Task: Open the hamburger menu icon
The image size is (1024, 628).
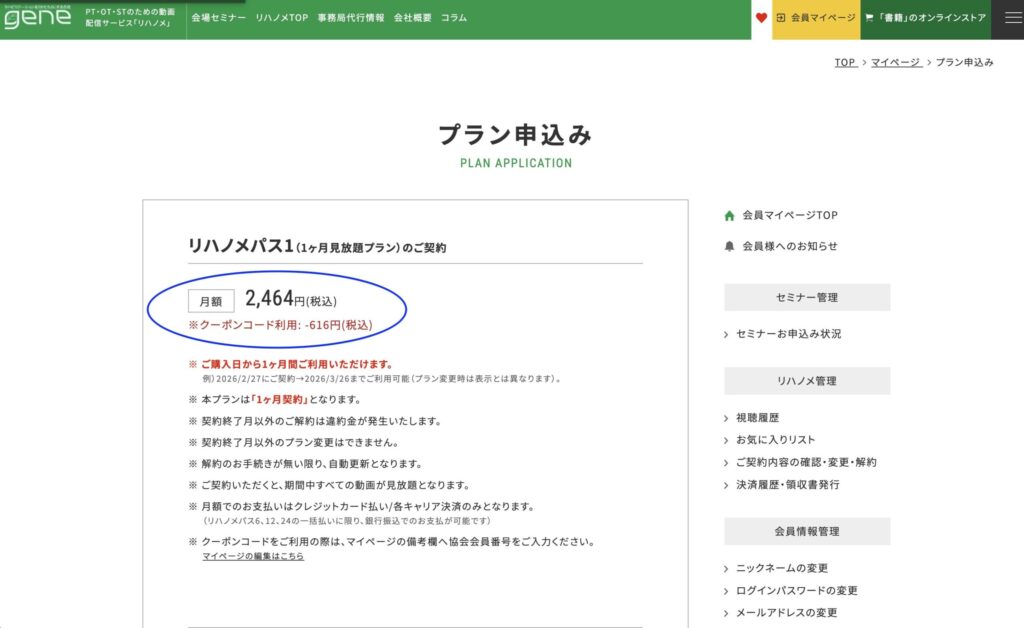Action: 1007,18
